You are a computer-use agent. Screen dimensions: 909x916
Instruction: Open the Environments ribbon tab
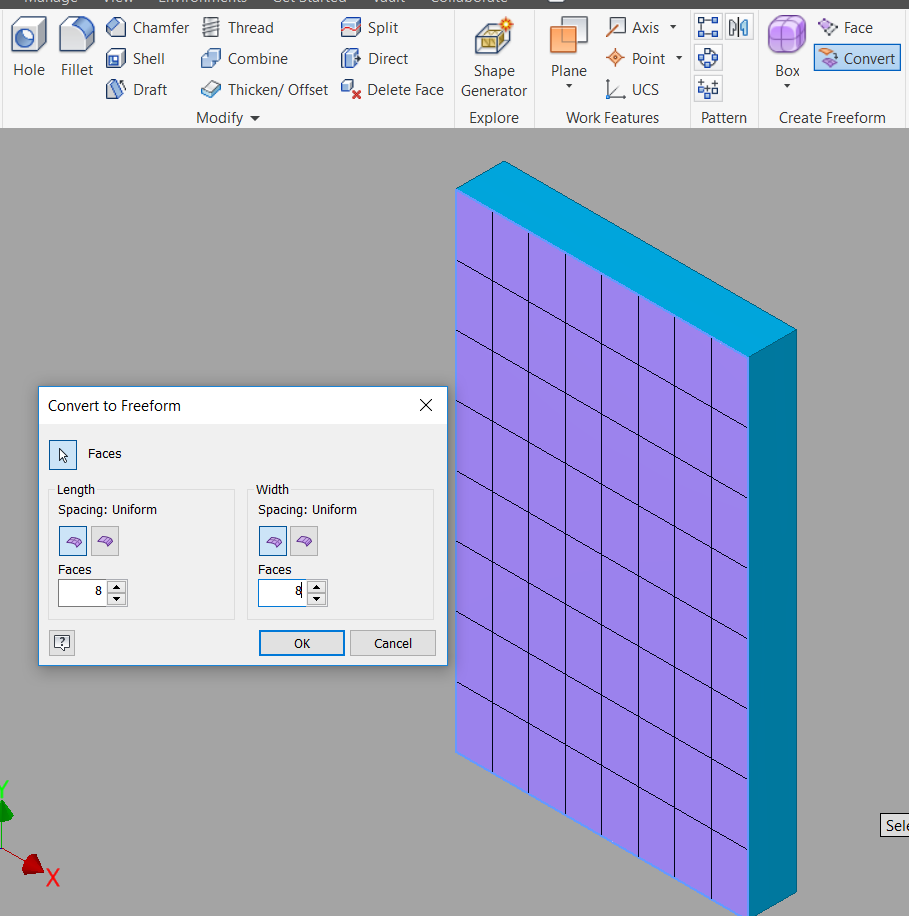point(202,2)
